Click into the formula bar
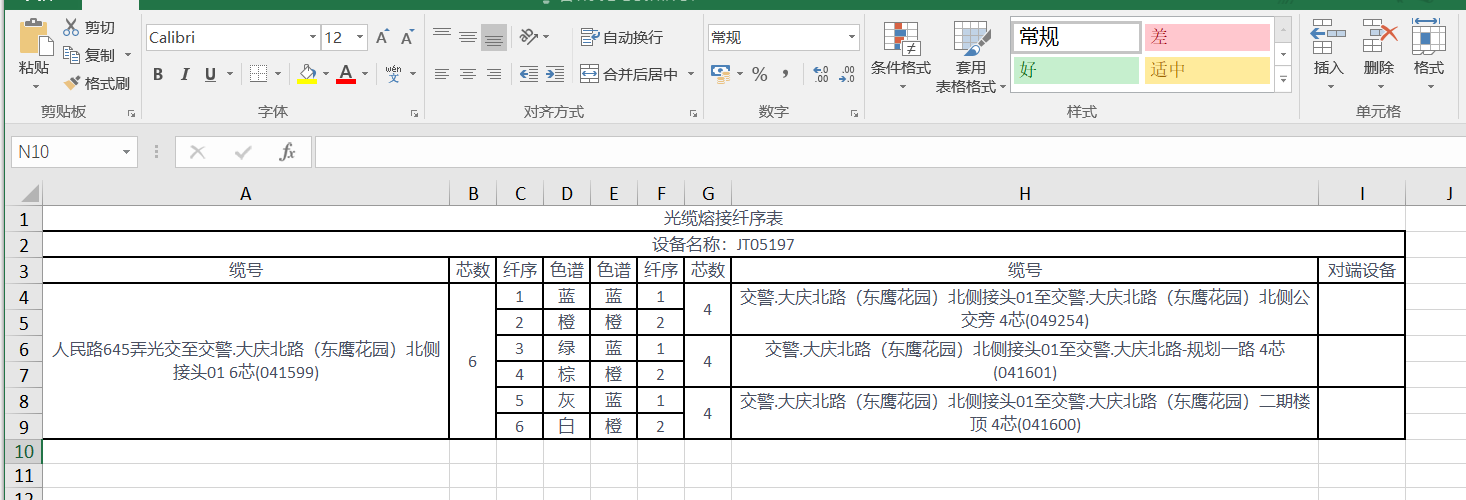1466x500 pixels. tap(890, 152)
